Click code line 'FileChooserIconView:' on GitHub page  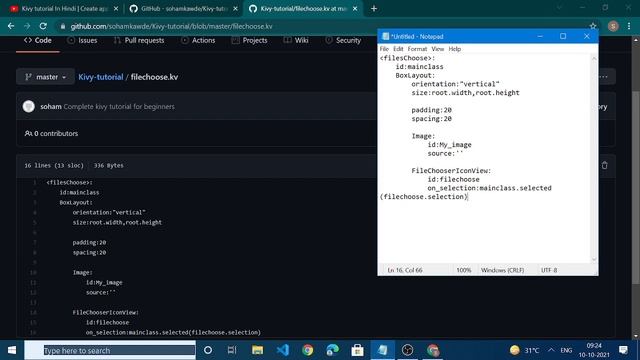click(x=106, y=312)
